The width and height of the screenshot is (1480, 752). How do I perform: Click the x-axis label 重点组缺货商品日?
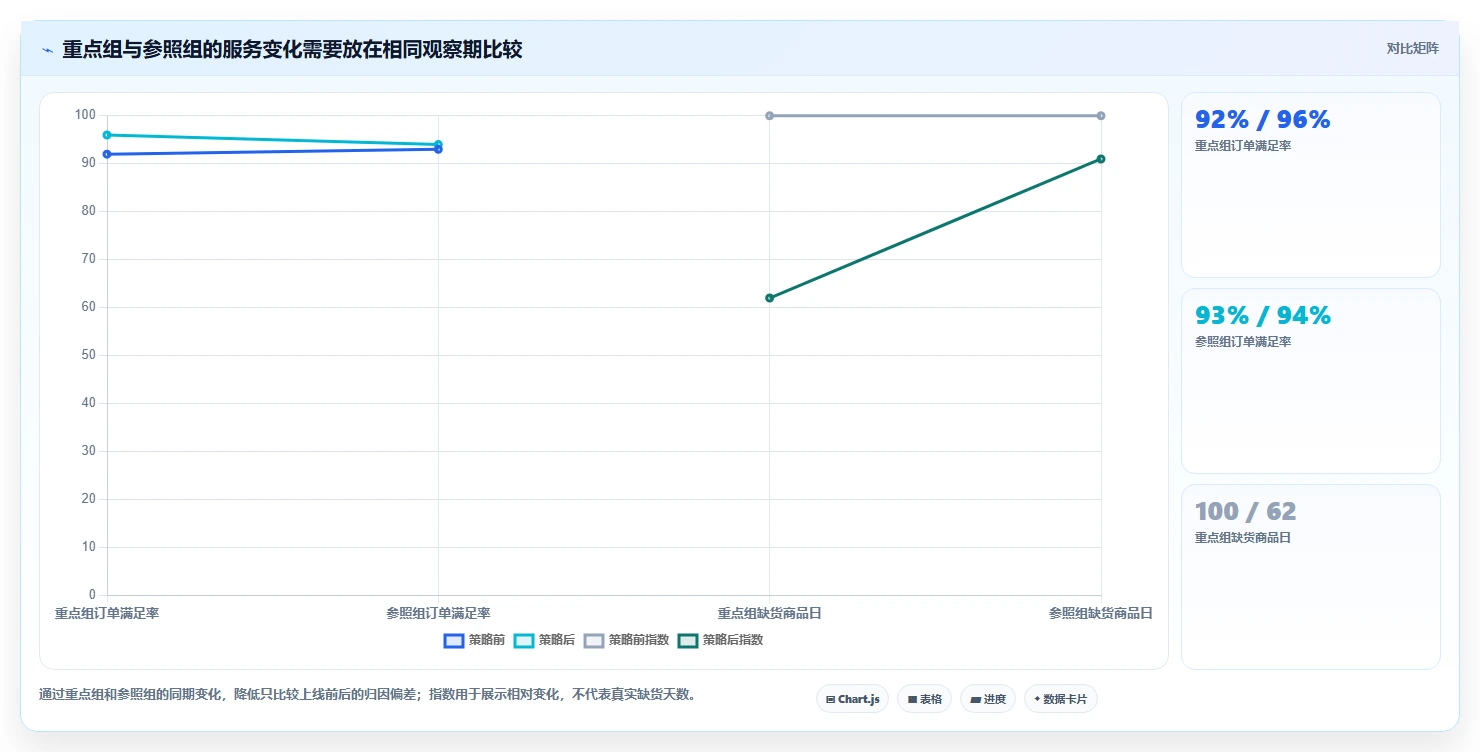click(769, 613)
